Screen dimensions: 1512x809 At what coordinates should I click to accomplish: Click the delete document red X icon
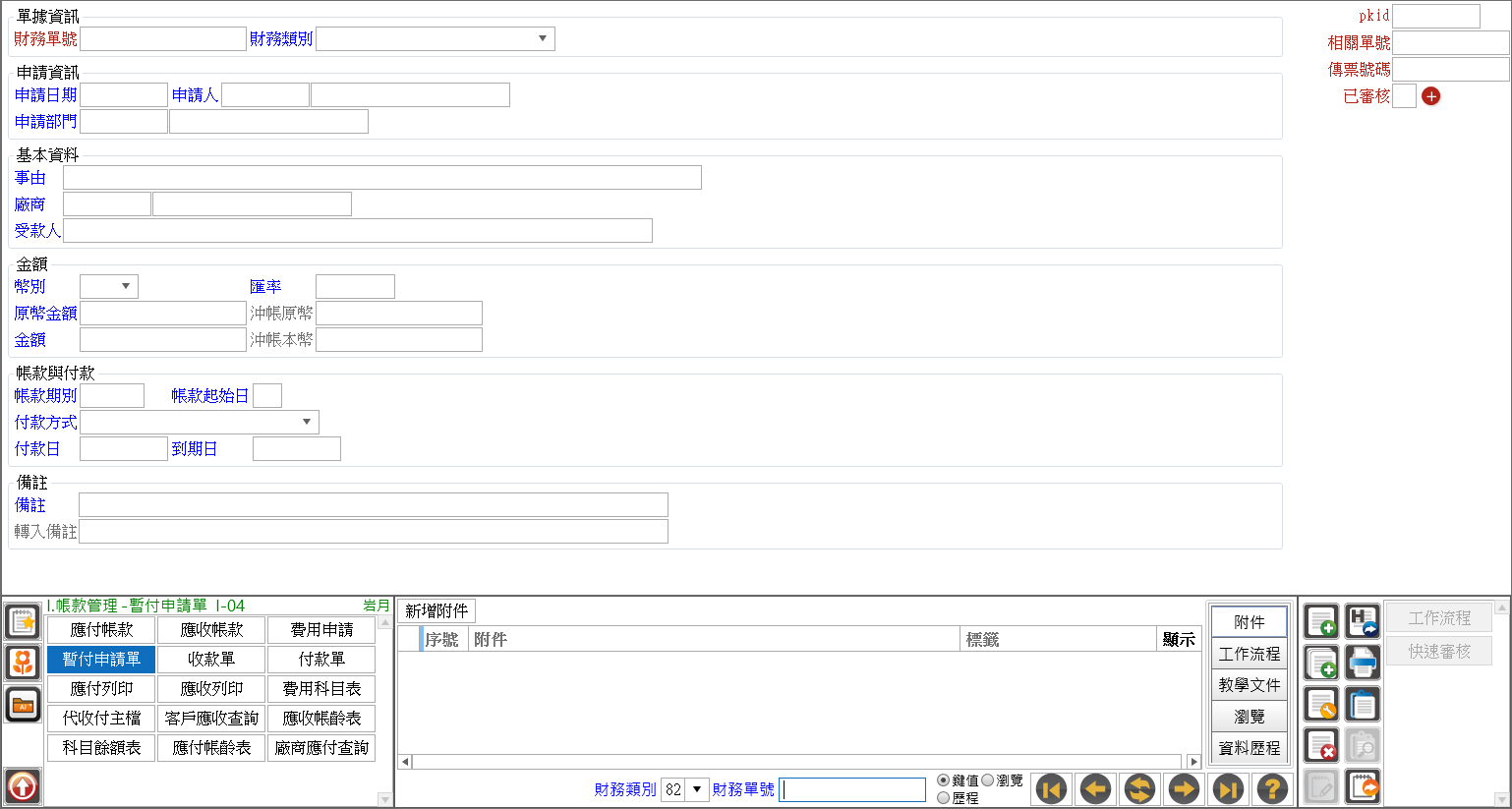click(x=1321, y=746)
